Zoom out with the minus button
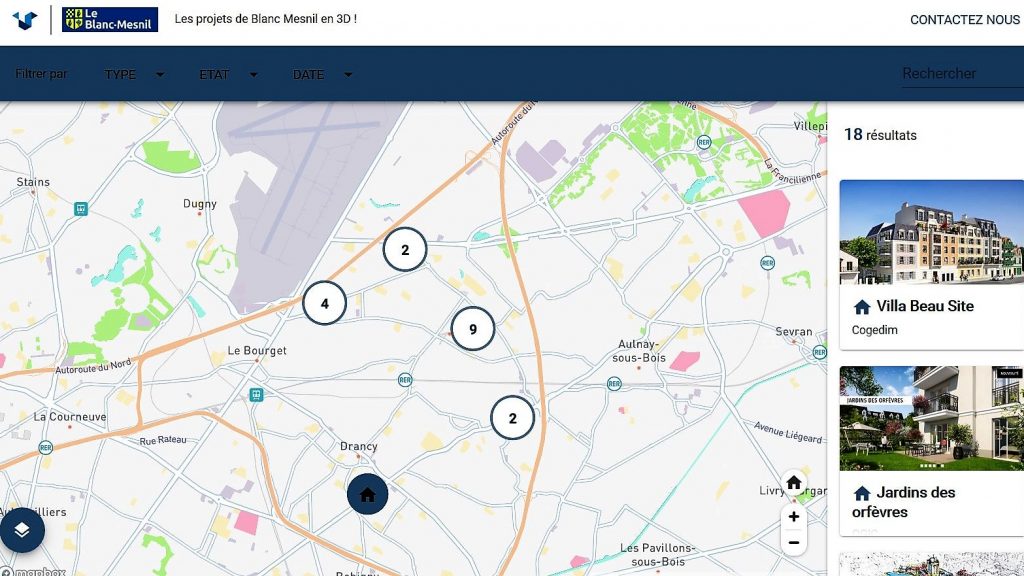Screen dimensions: 1024x576 tap(793, 543)
